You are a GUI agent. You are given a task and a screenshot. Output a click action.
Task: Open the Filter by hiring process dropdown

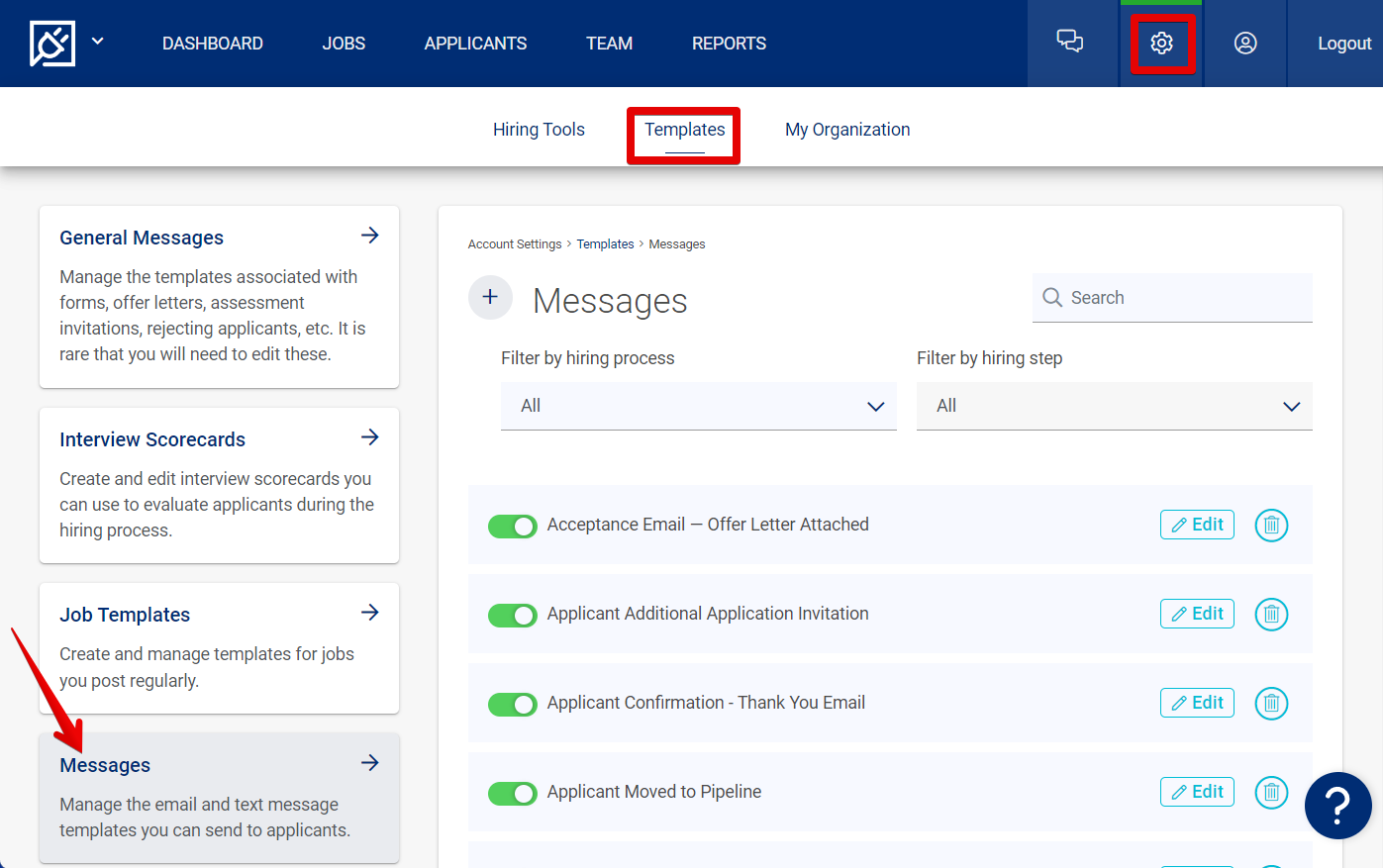pyautogui.click(x=698, y=406)
